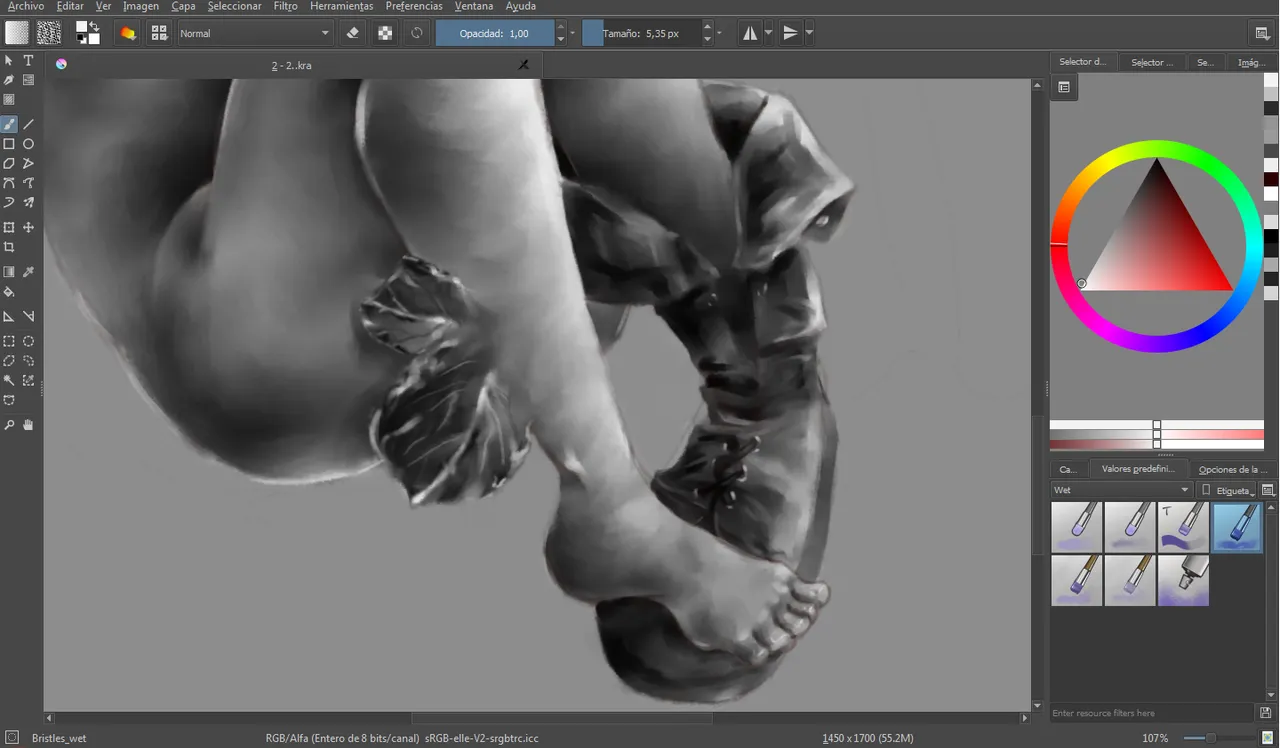Close the 2 - 2..kra document tab
The height and width of the screenshot is (748, 1280).
523,65
